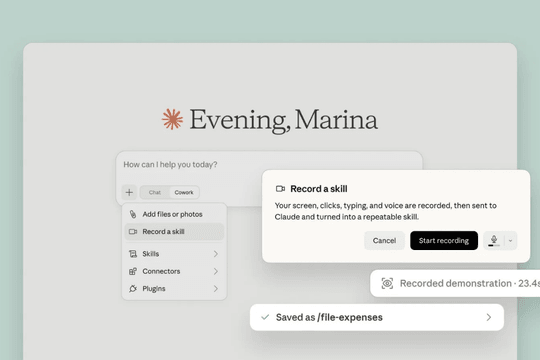The height and width of the screenshot is (360, 540).
Task: Click the camera icon in Record a skill menu item
Action: point(133,232)
